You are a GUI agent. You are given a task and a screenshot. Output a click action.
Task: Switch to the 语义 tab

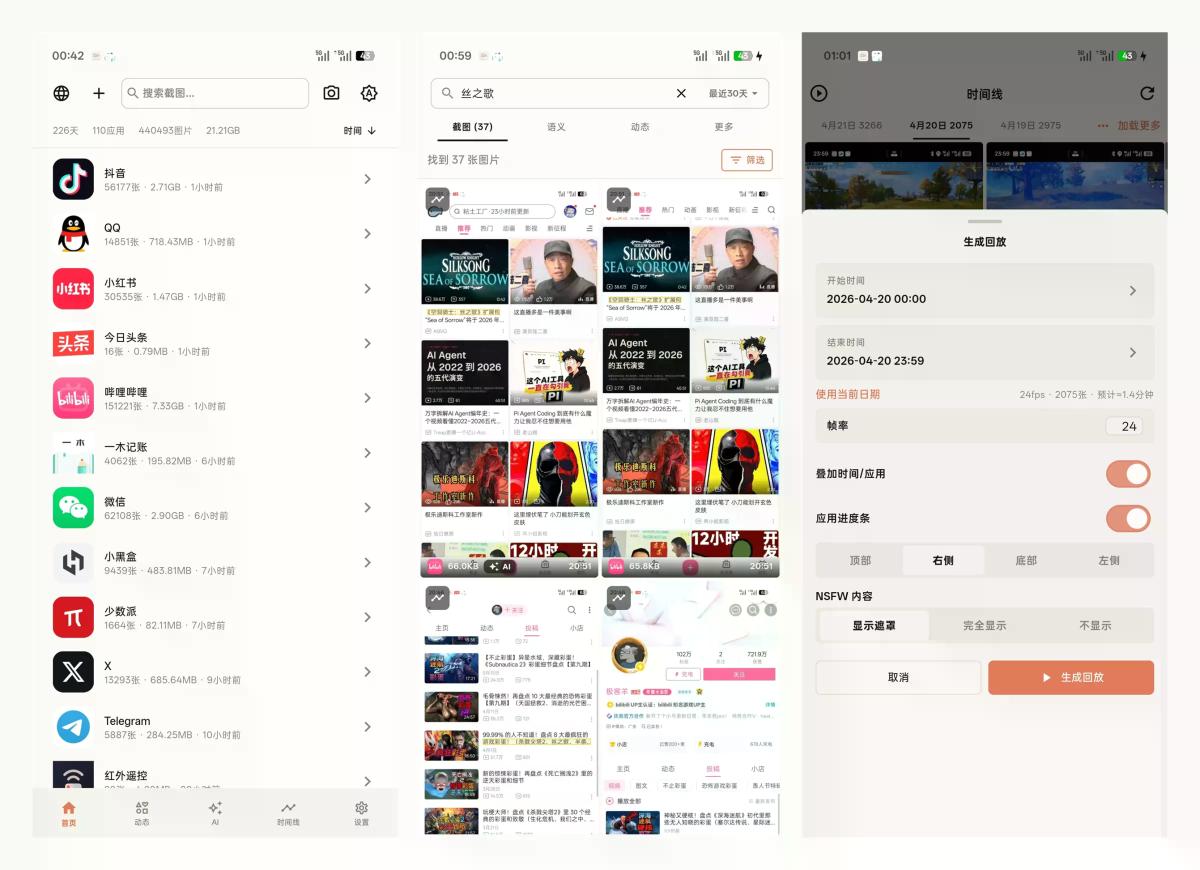(556, 127)
